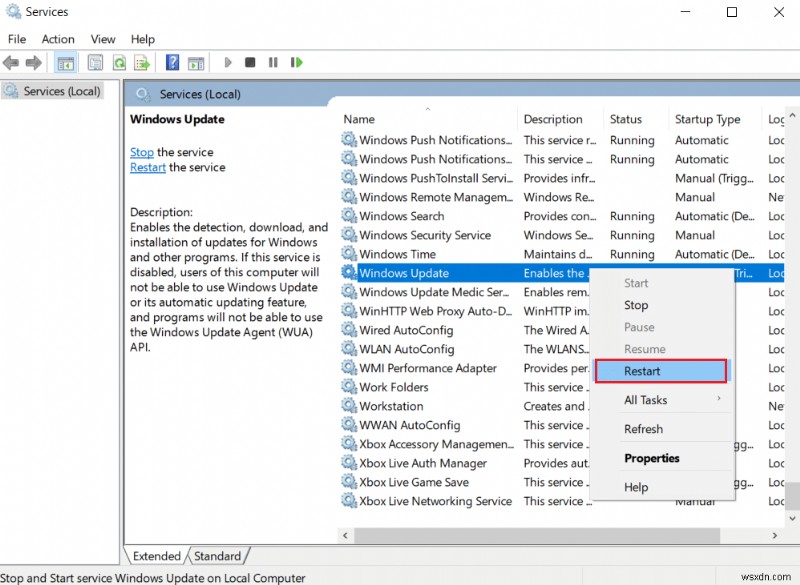This screenshot has width=800, height=585.
Task: Open Help using the question mark icon
Action: click(172, 62)
